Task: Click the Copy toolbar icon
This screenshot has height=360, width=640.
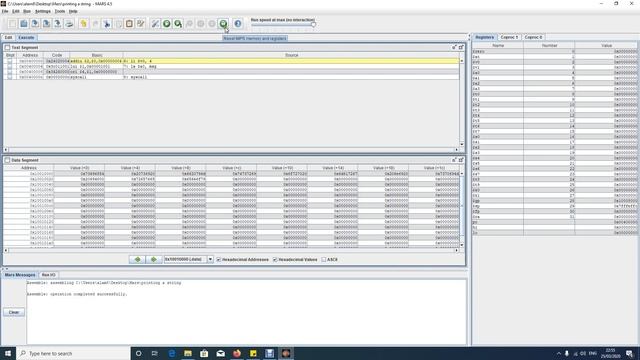Action: pyautogui.click(x=118, y=24)
